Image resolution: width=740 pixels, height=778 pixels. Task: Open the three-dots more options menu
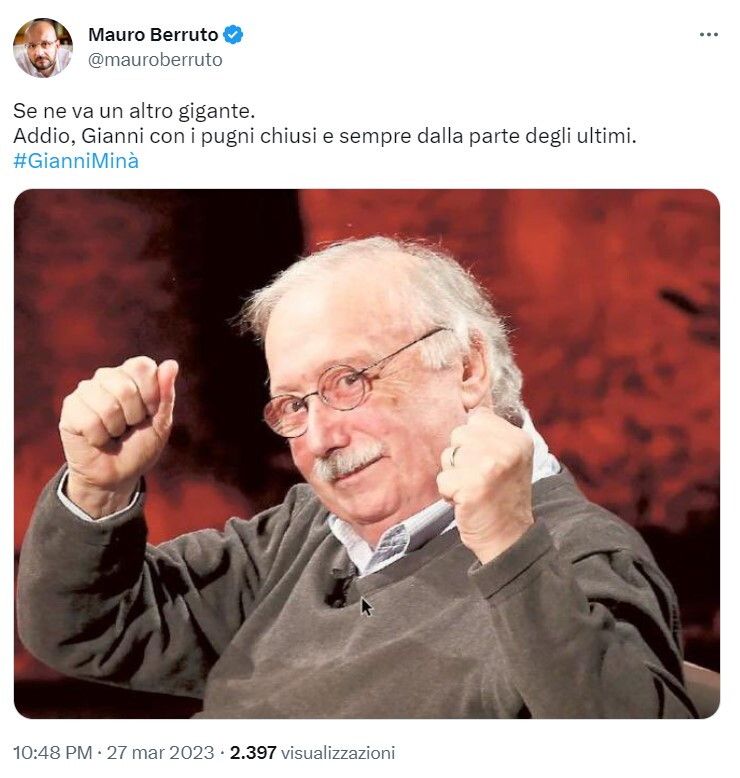(708, 35)
